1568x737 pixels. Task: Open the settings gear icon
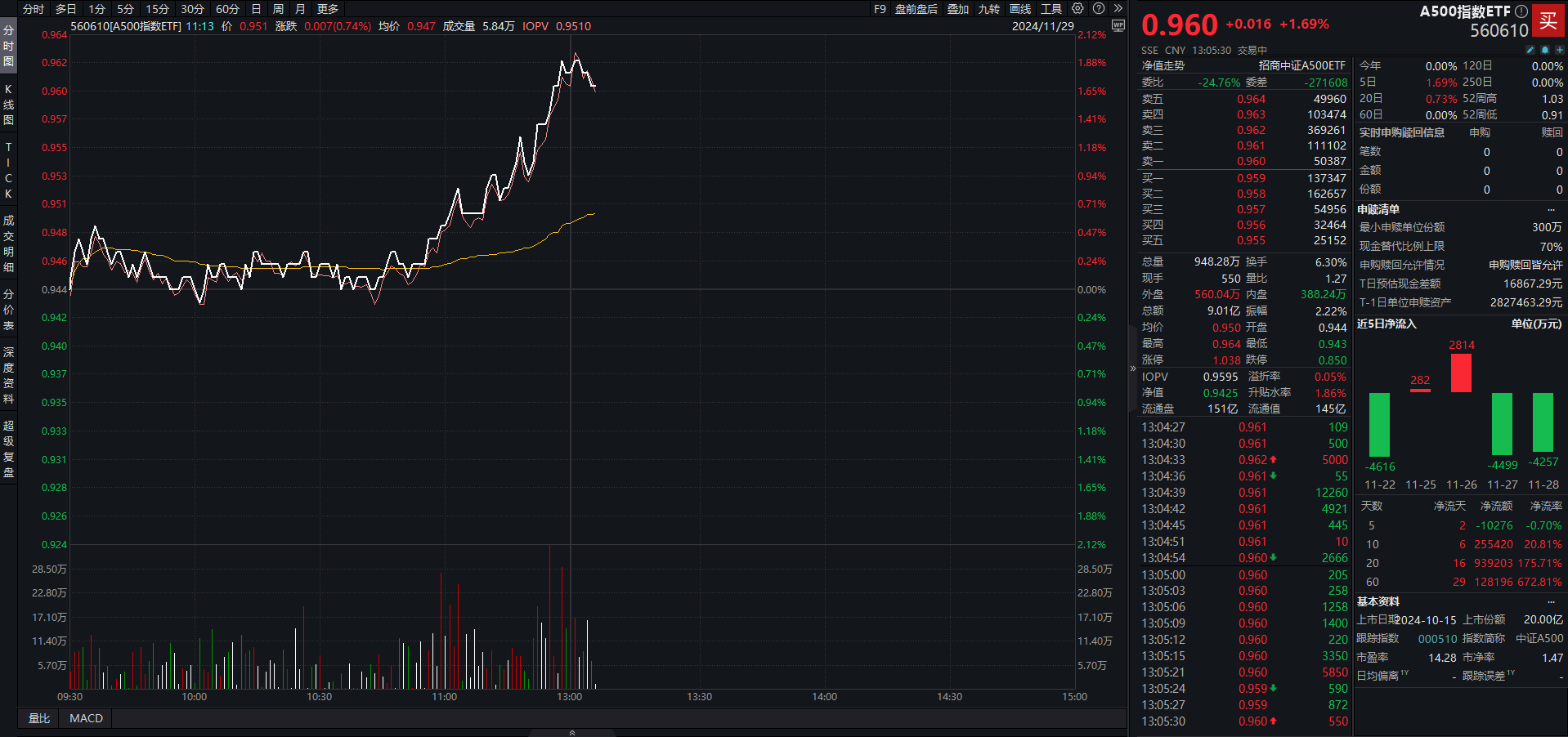point(1077,9)
